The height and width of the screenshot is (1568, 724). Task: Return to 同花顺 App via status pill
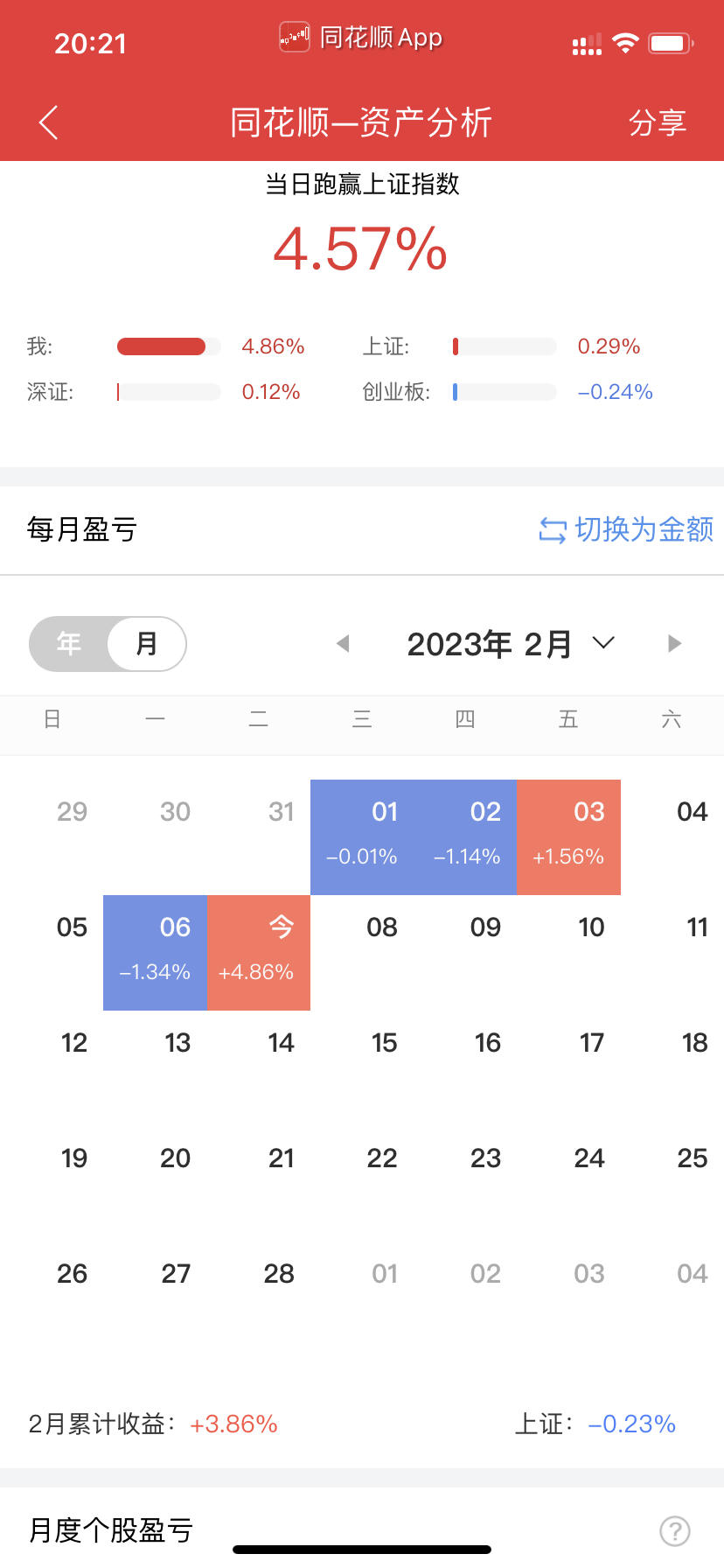point(361,38)
